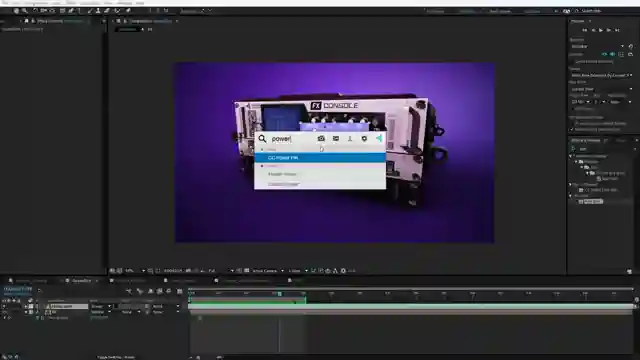Click the active composition tab in the timeline
This screenshot has width=640, height=360.
[81, 281]
